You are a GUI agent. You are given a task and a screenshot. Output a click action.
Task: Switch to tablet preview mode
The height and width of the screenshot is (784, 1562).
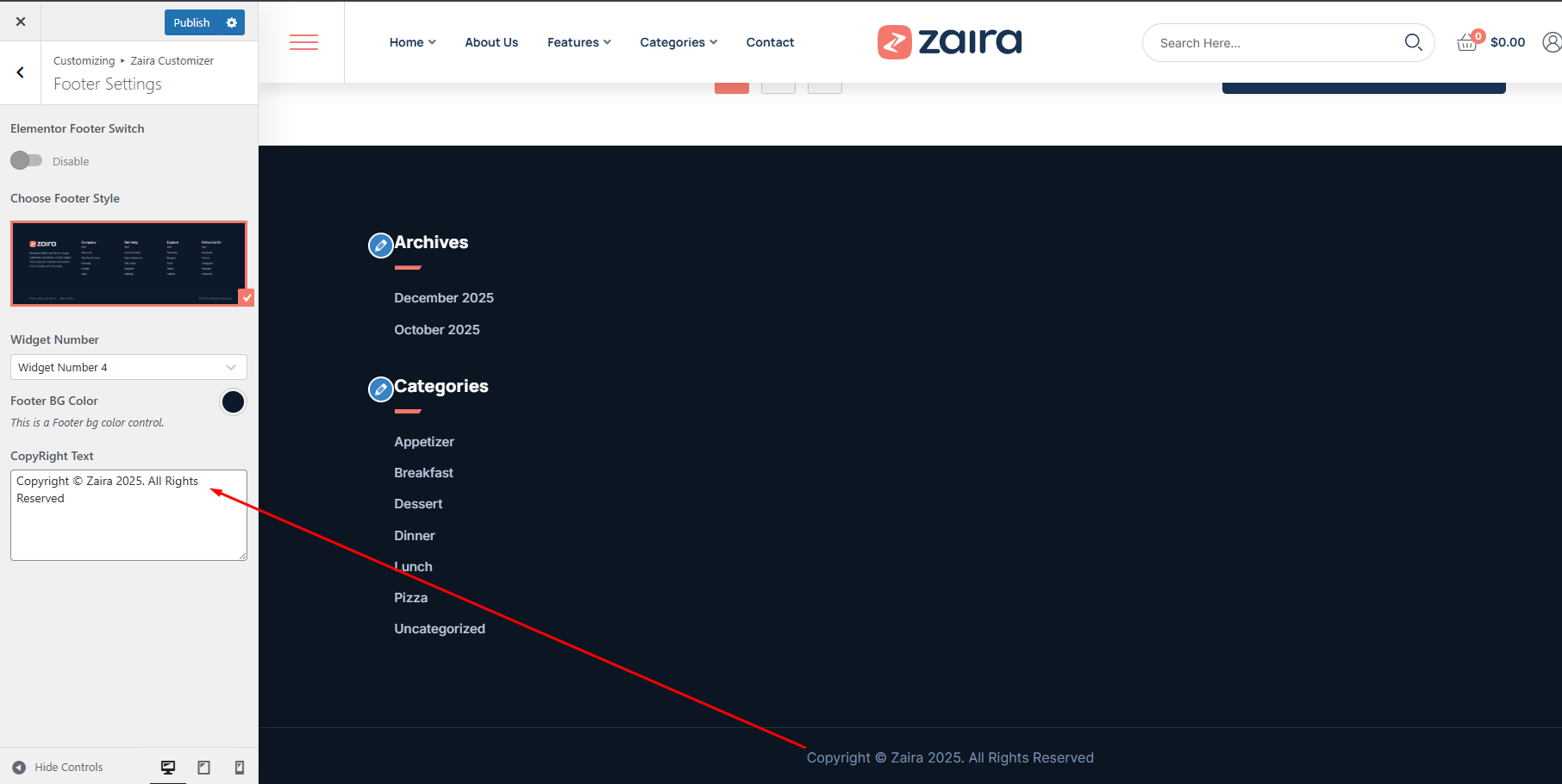pyautogui.click(x=204, y=767)
